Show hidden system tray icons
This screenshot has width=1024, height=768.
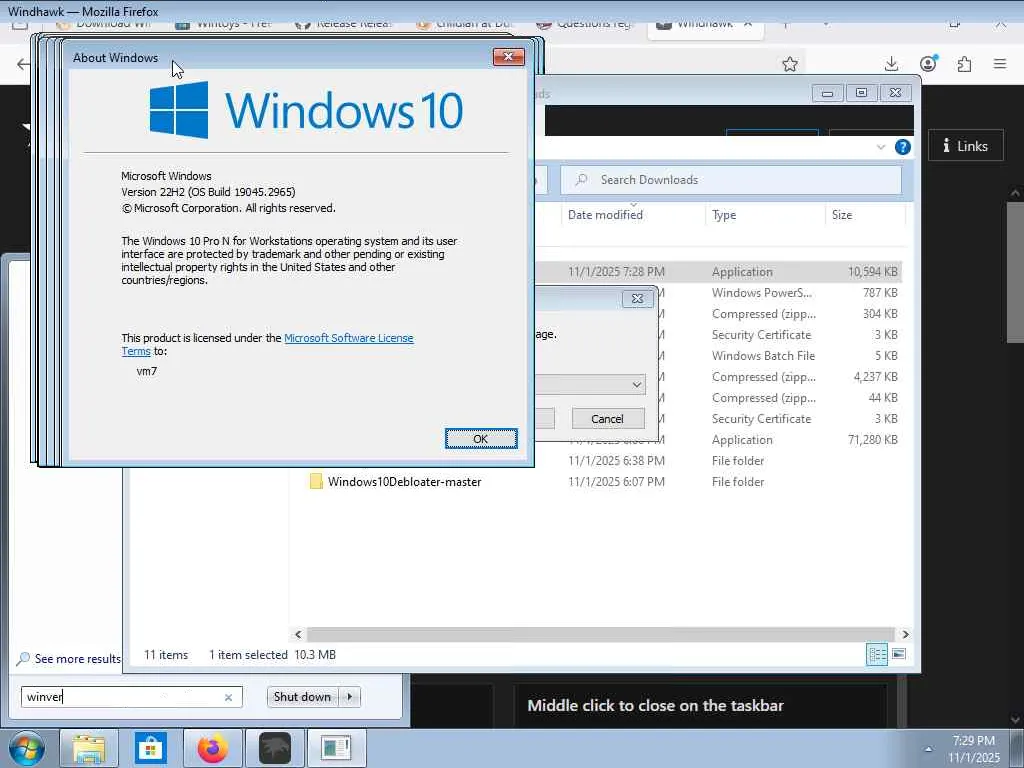(928, 748)
